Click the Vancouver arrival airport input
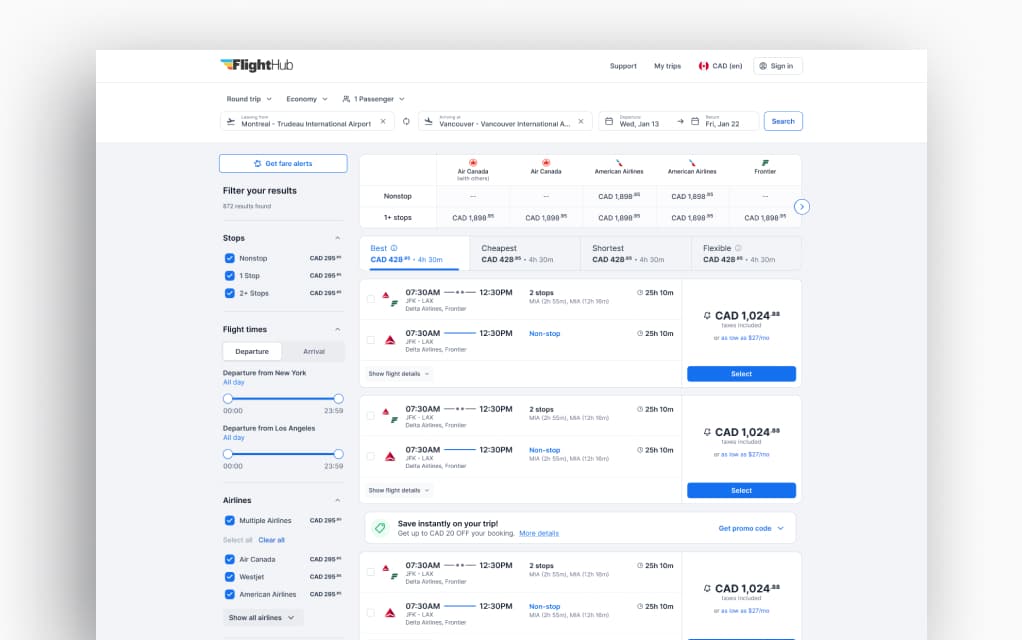The height and width of the screenshot is (640, 1022). (504, 121)
